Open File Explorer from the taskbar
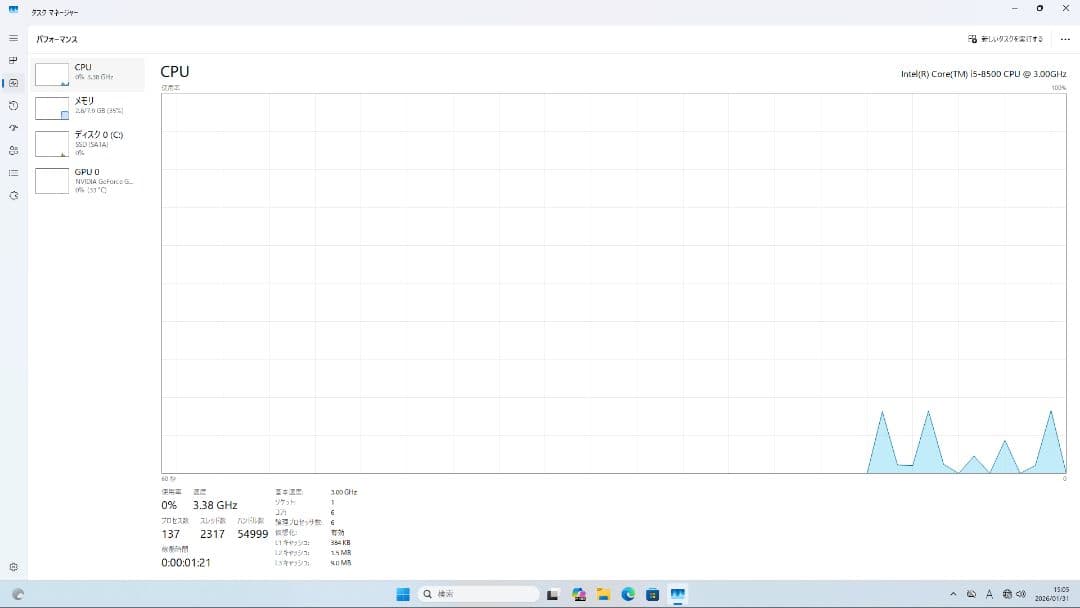Viewport: 1080px width, 608px height. pos(603,594)
